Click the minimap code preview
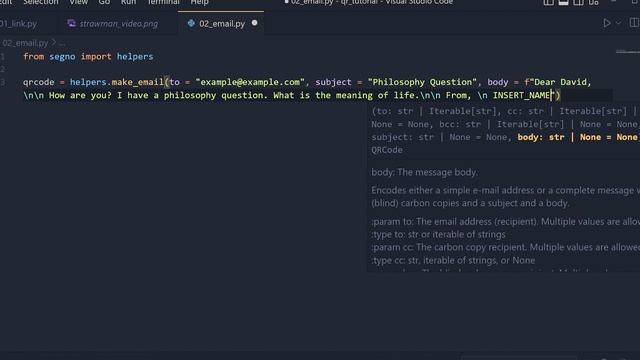The width and height of the screenshot is (640, 360). 628,52
